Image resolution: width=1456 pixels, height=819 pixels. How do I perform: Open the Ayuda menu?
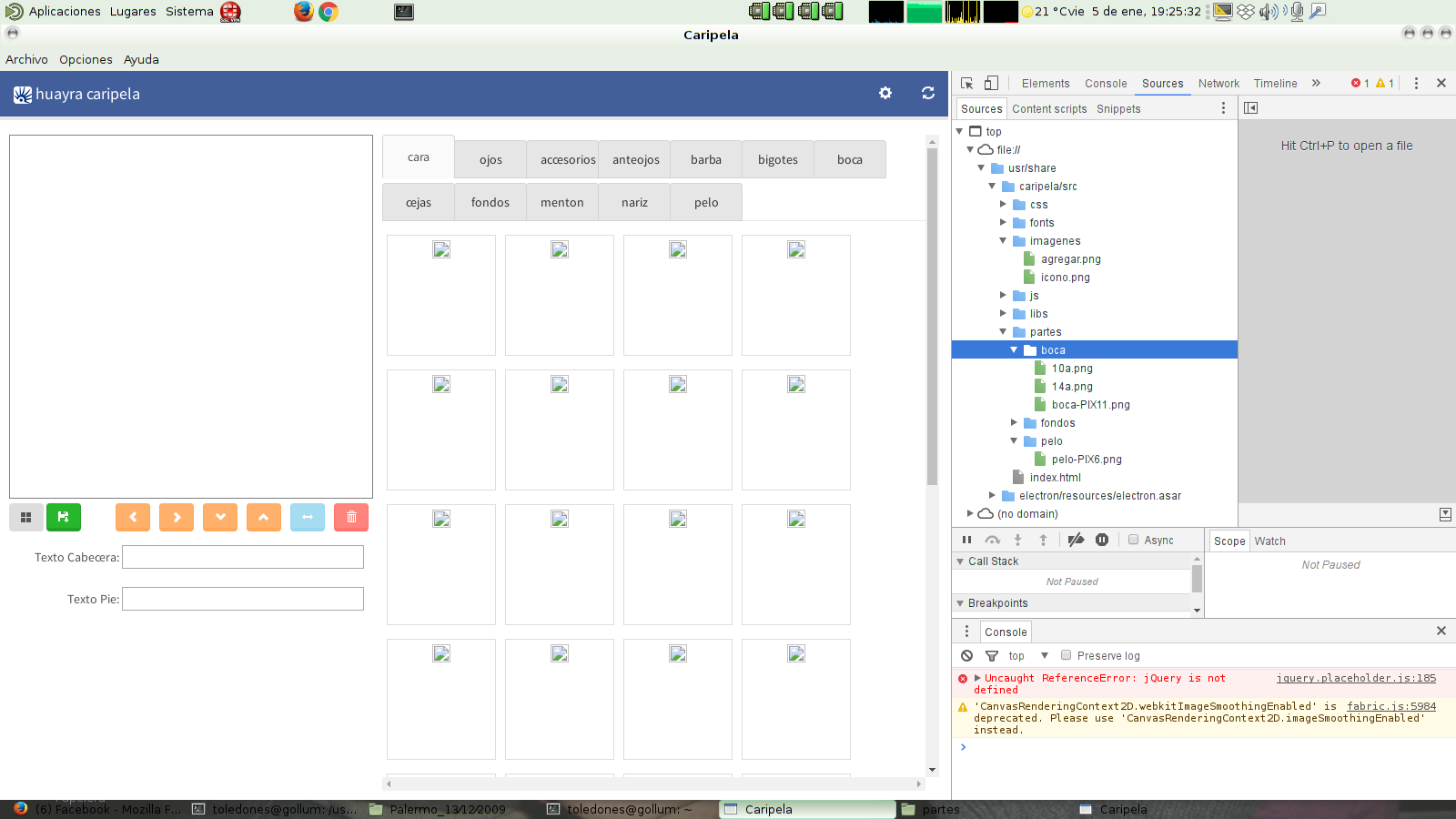click(141, 59)
